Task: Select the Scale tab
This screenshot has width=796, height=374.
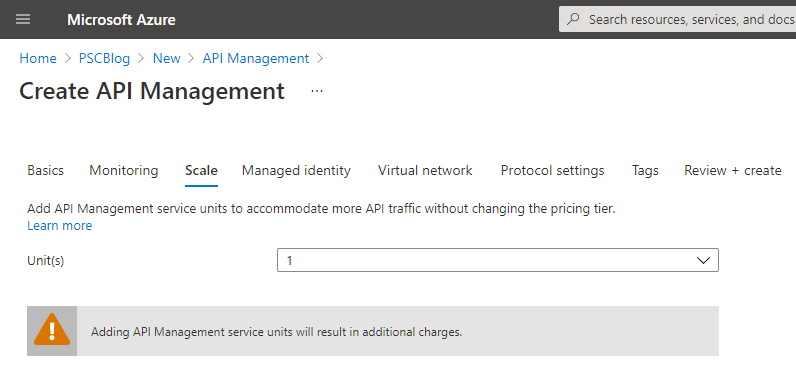Action: click(x=202, y=171)
